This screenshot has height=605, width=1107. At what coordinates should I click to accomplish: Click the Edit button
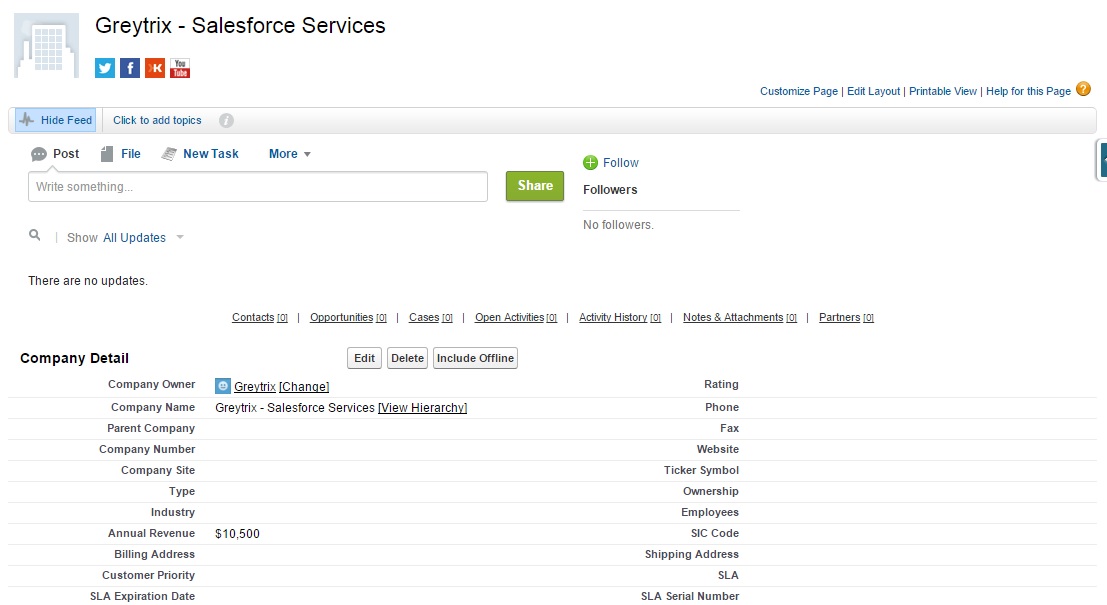pos(364,358)
